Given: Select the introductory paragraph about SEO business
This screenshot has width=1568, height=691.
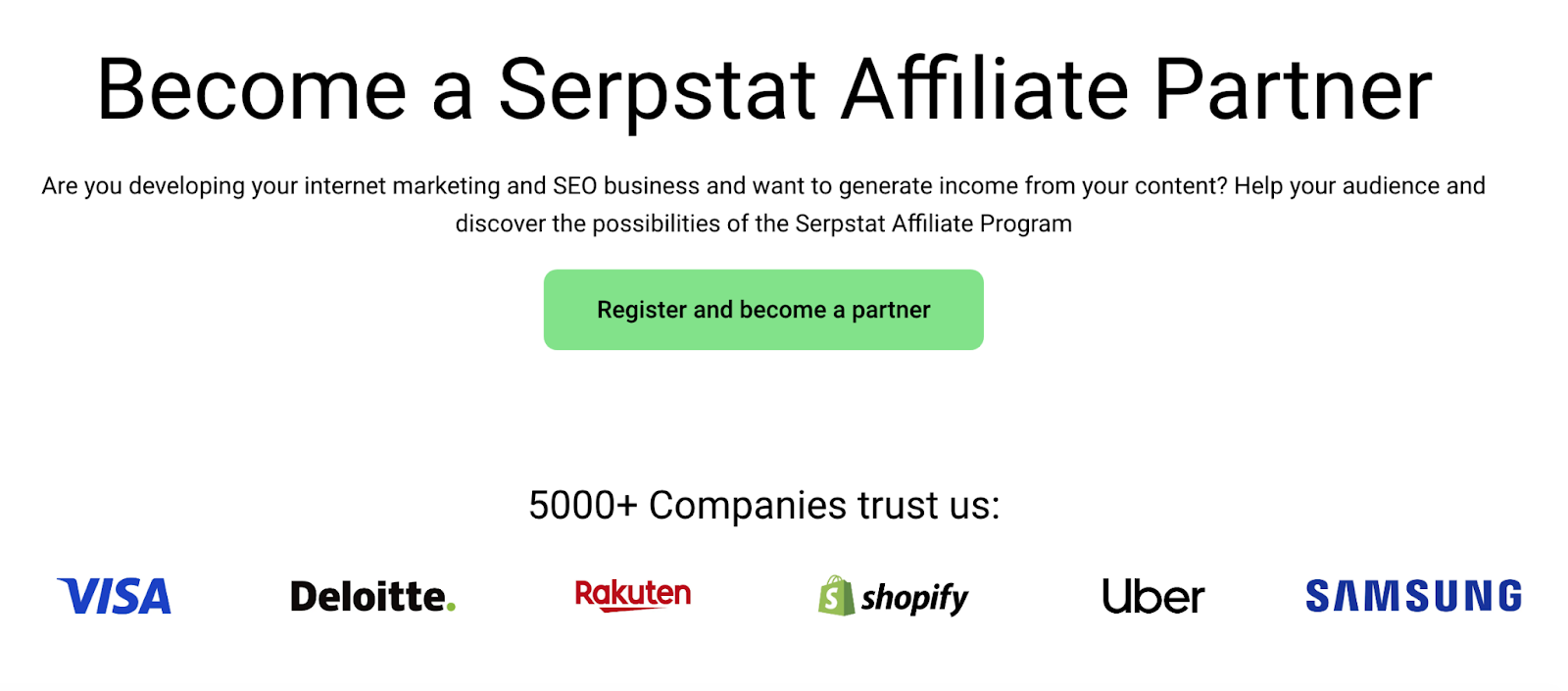Looking at the screenshot, I should coord(764,204).
